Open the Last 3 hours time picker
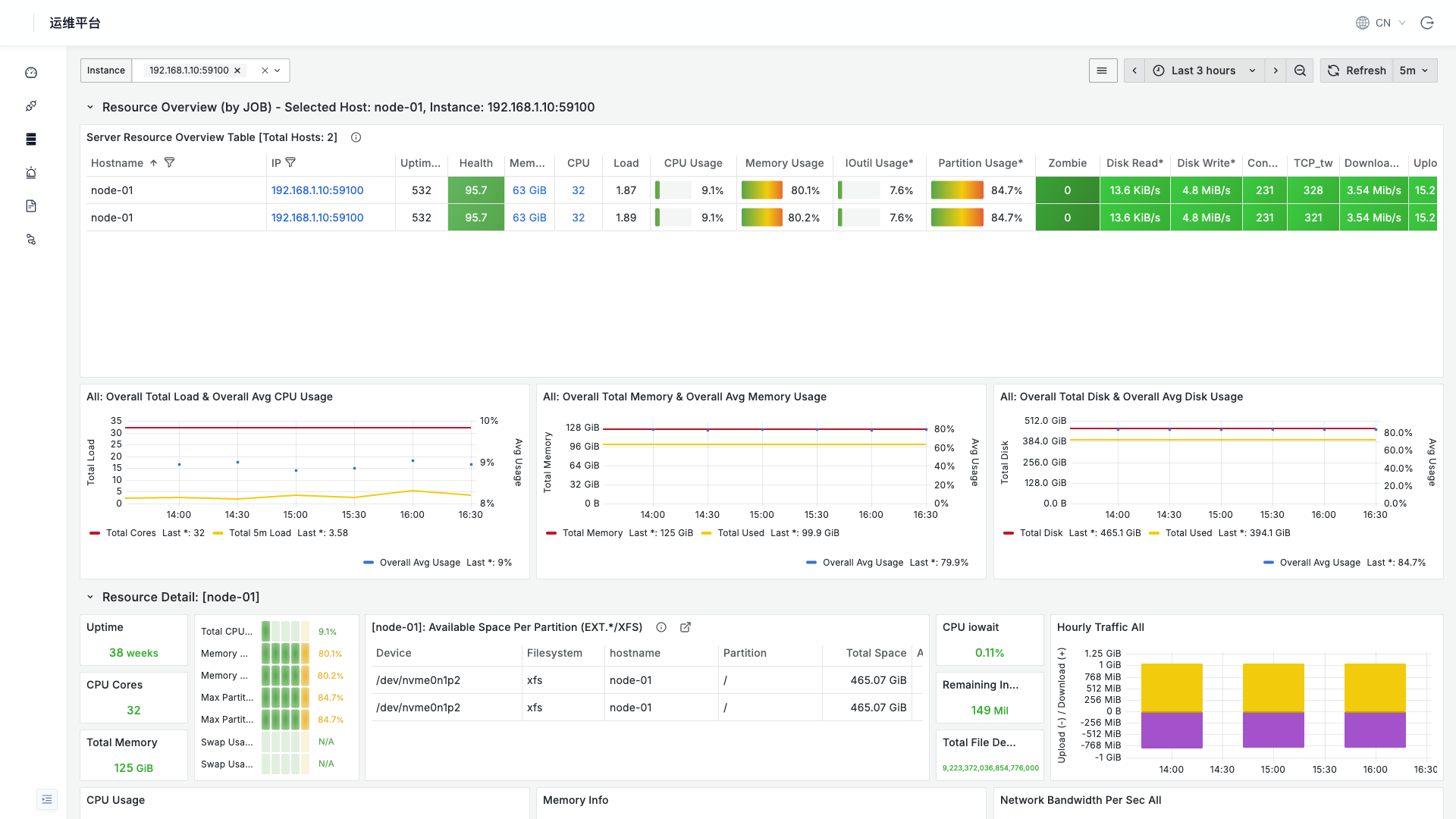1456x819 pixels. coord(1205,71)
